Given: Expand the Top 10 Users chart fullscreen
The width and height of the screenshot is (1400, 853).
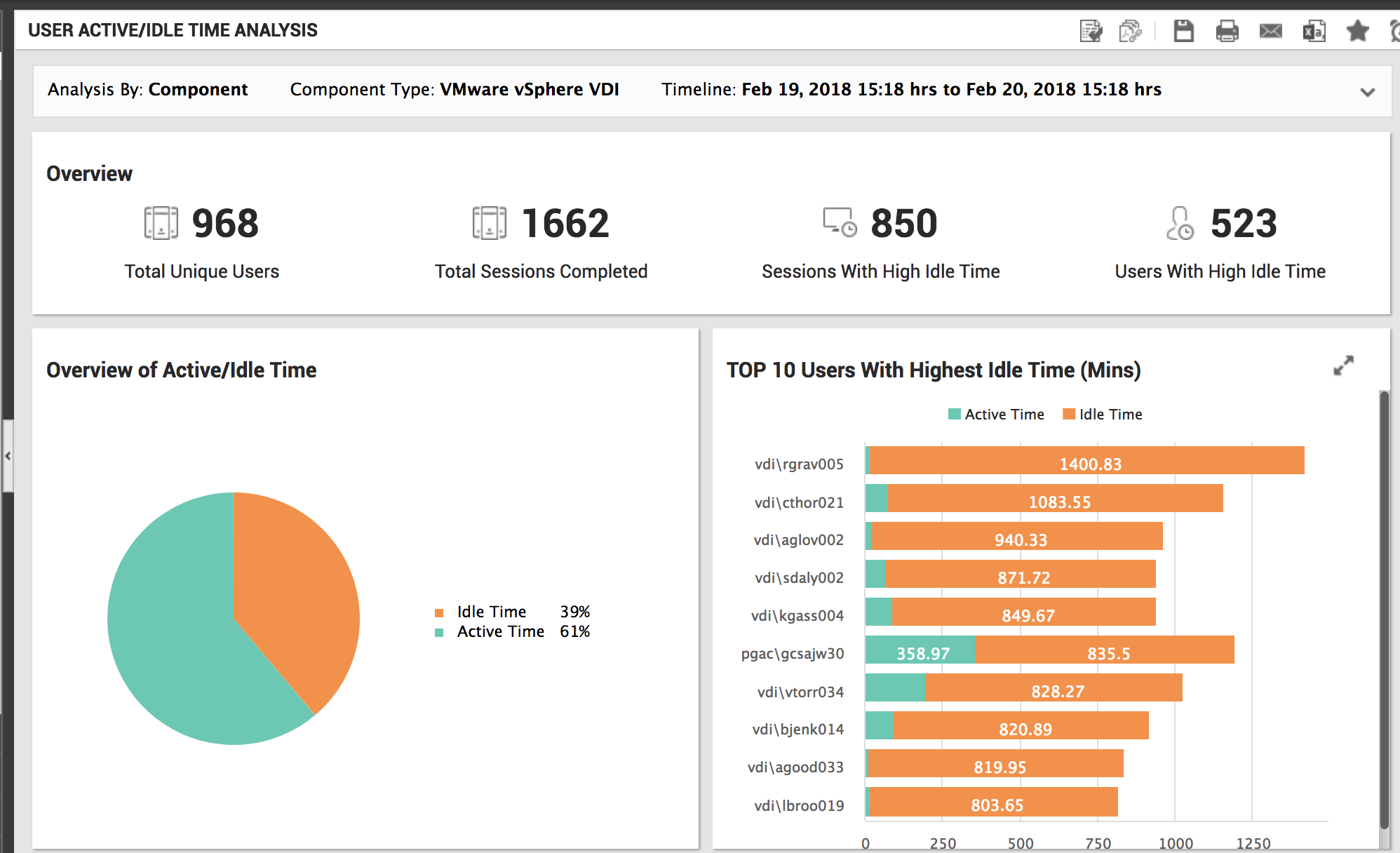Looking at the screenshot, I should [x=1343, y=365].
